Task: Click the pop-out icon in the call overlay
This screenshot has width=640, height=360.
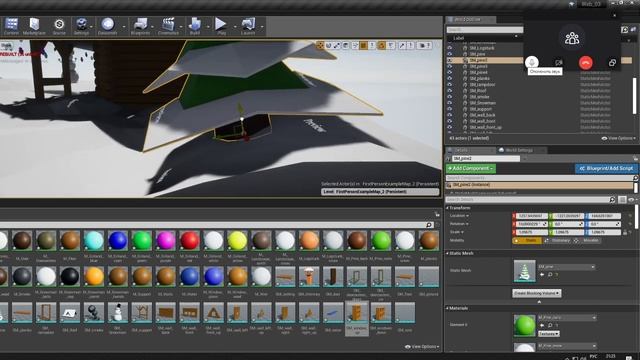Action: [612, 62]
